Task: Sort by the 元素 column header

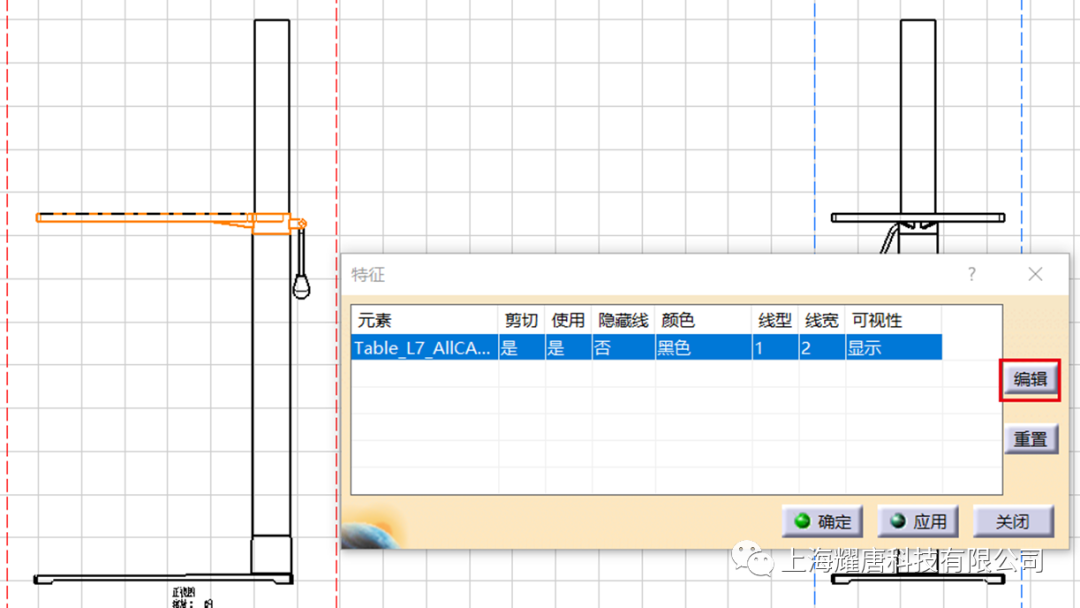Action: pos(375,320)
